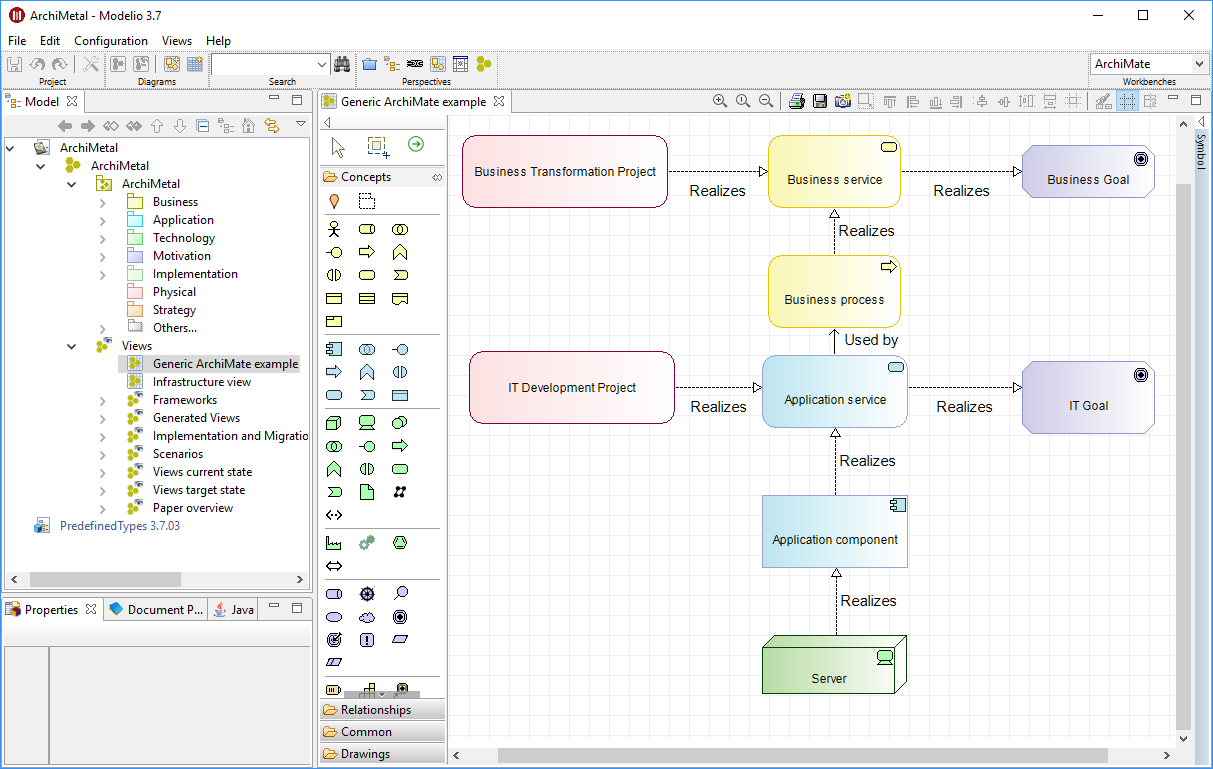Open the File menu
1213x769 pixels.
(17, 41)
